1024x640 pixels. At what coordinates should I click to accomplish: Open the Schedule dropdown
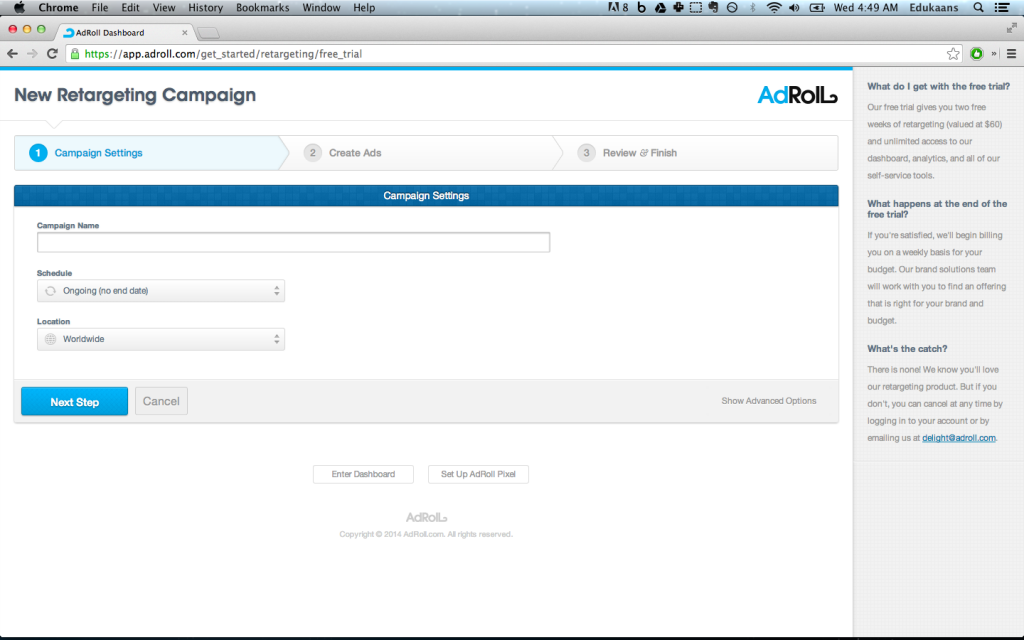click(161, 291)
